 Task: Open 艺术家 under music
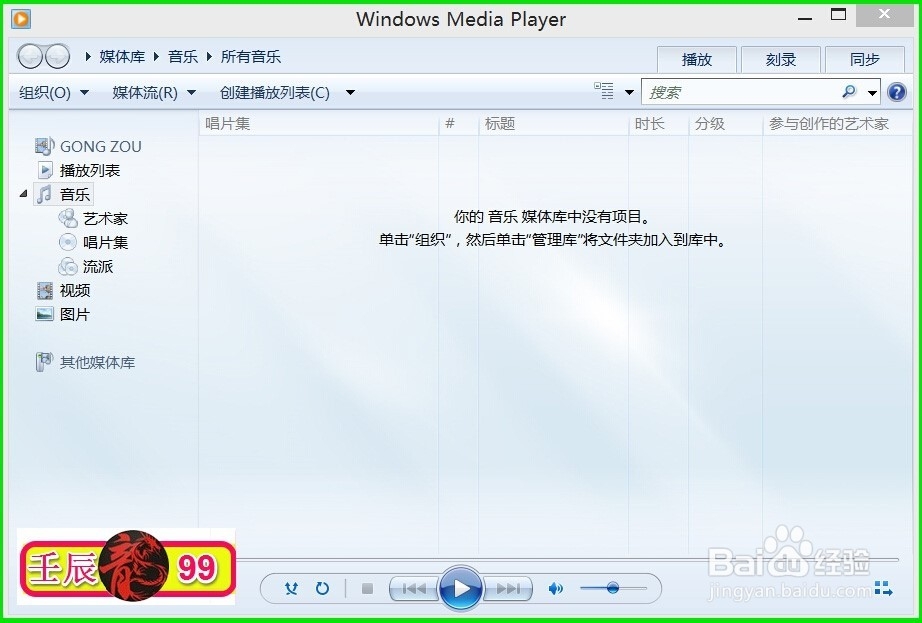tap(93, 218)
